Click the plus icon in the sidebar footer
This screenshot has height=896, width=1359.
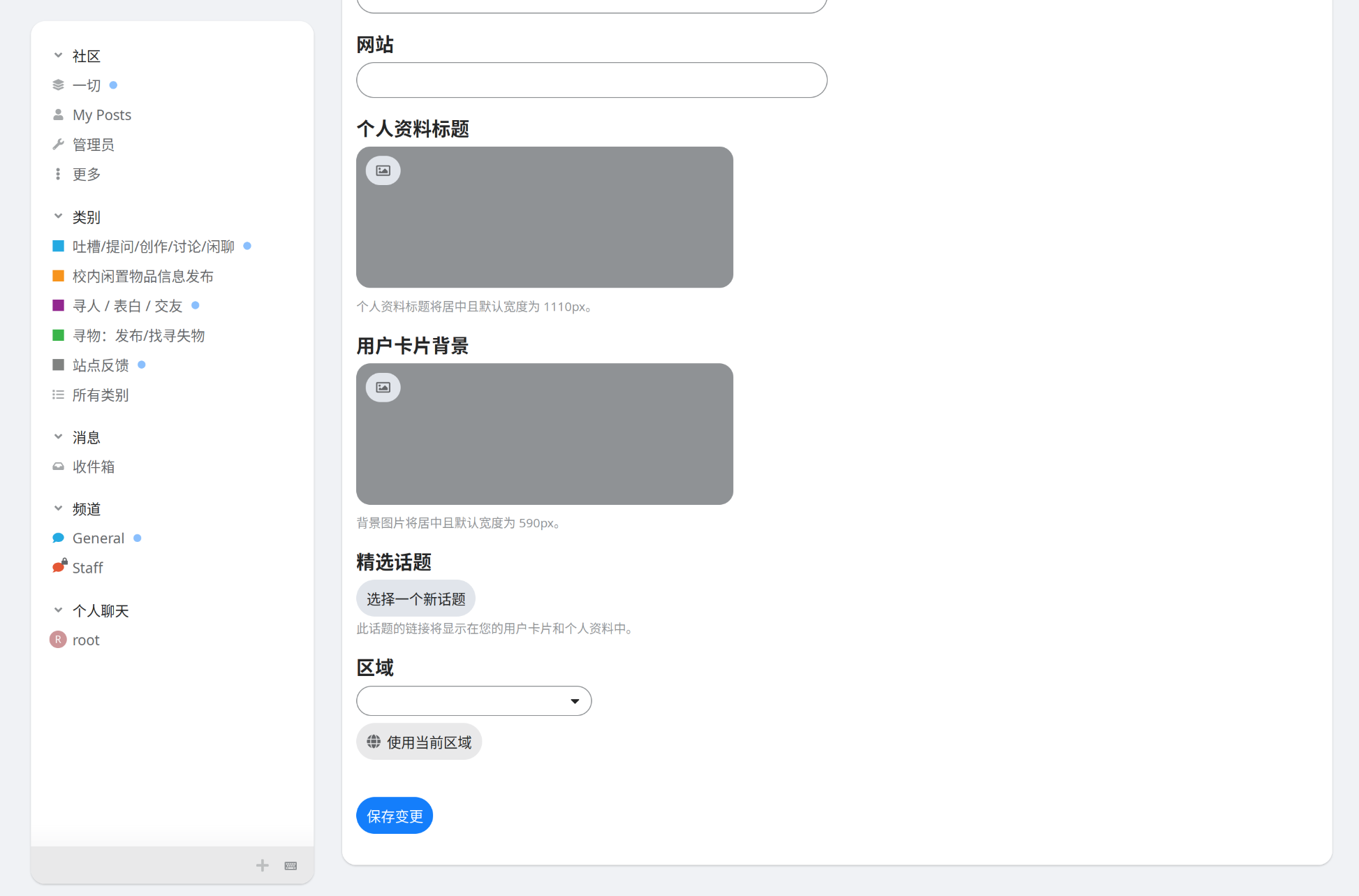point(263,866)
